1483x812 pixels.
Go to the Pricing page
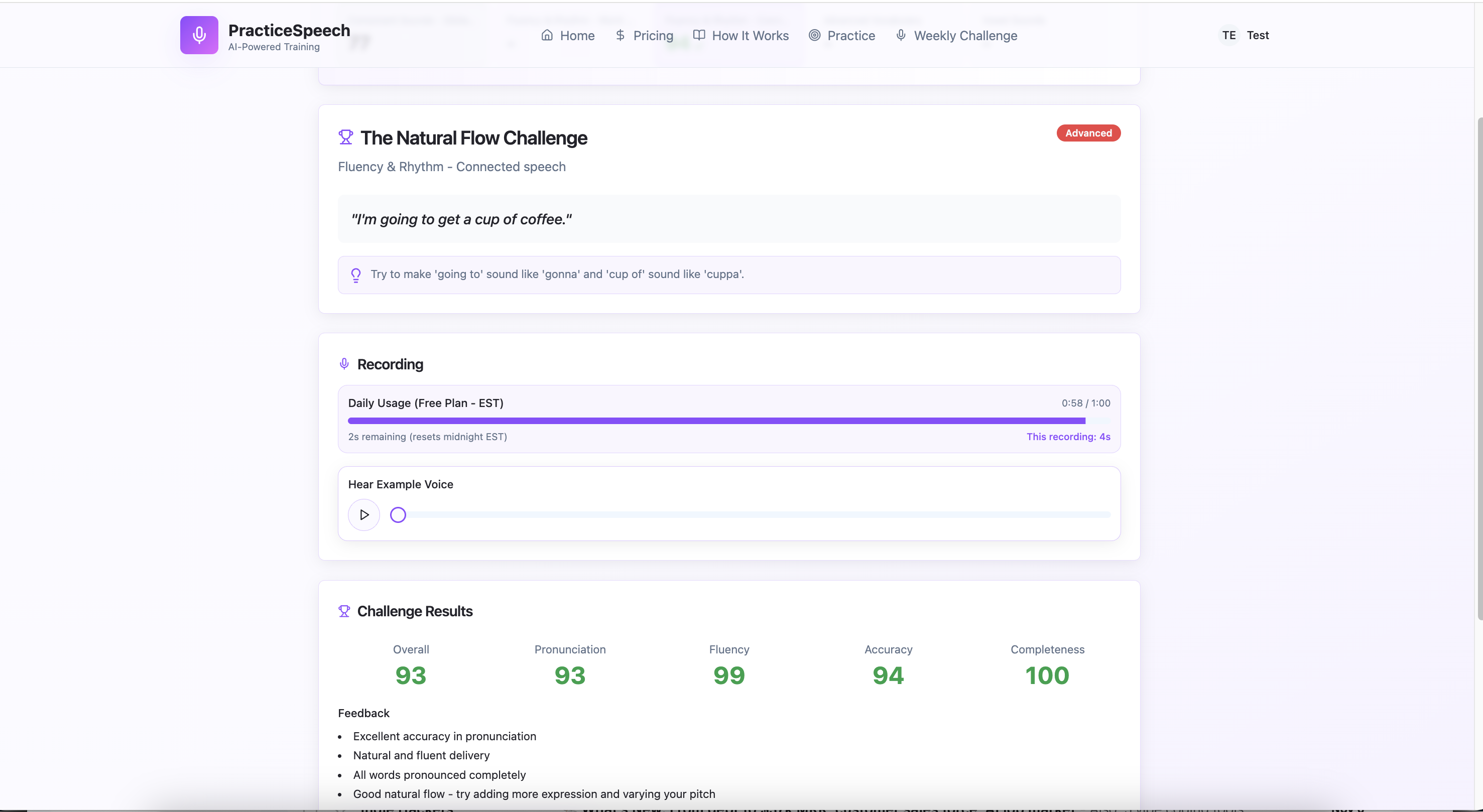tap(653, 36)
